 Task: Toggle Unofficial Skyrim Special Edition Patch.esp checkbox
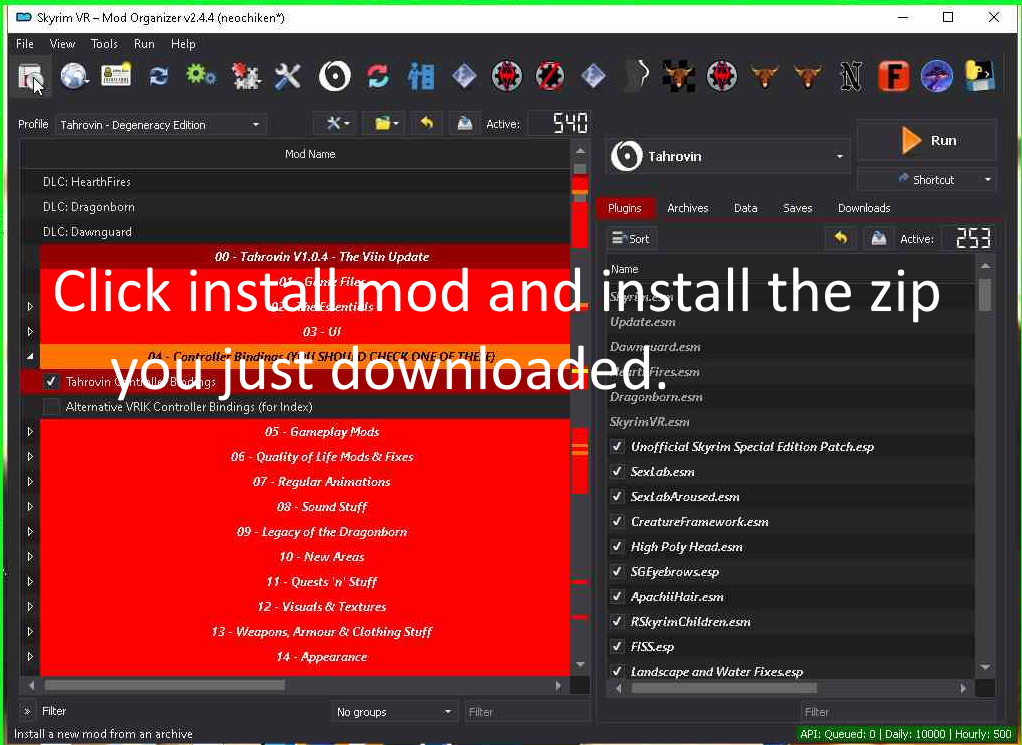pos(617,446)
